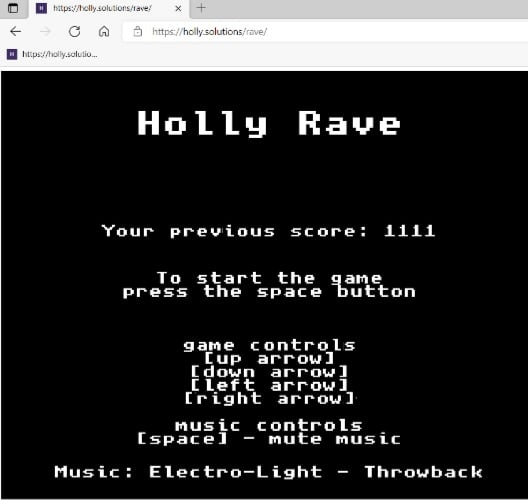The width and height of the screenshot is (528, 504).
Task: Click the 'Your previous score: 1111' text
Action: click(268, 231)
